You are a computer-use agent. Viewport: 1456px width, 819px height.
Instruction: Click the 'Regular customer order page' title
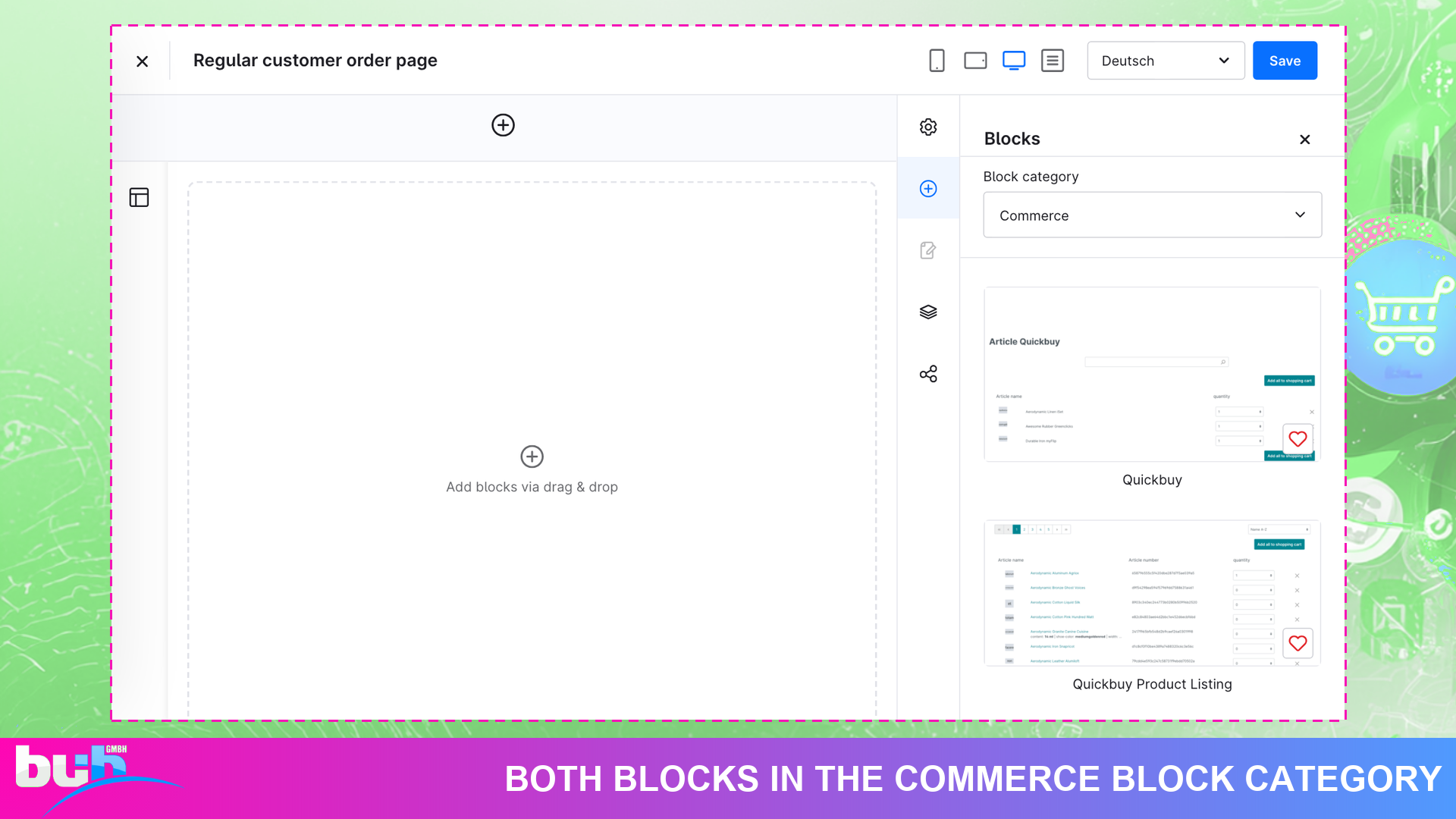(315, 61)
